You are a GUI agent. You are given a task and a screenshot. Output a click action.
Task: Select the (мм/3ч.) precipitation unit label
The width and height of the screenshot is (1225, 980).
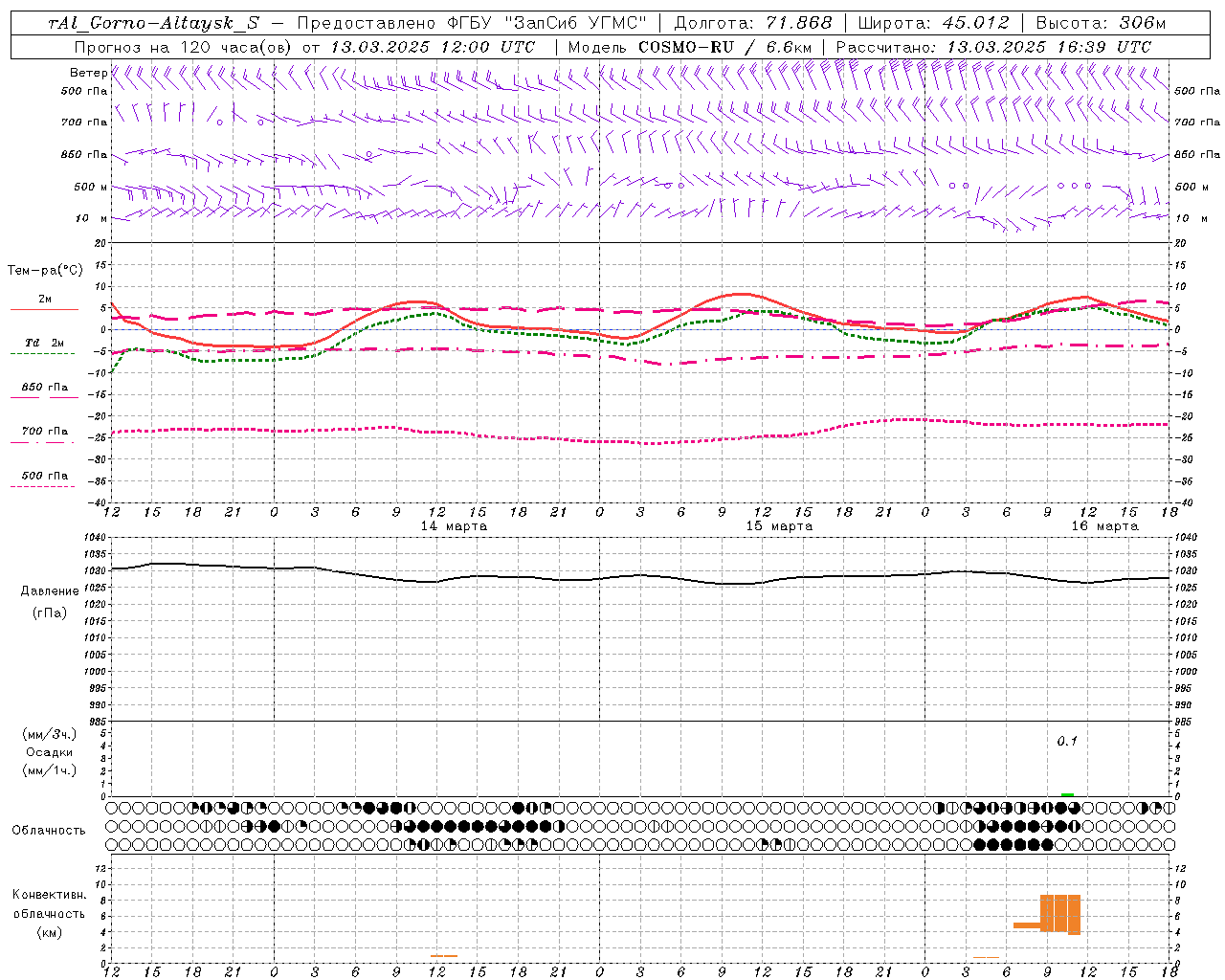(x=50, y=734)
